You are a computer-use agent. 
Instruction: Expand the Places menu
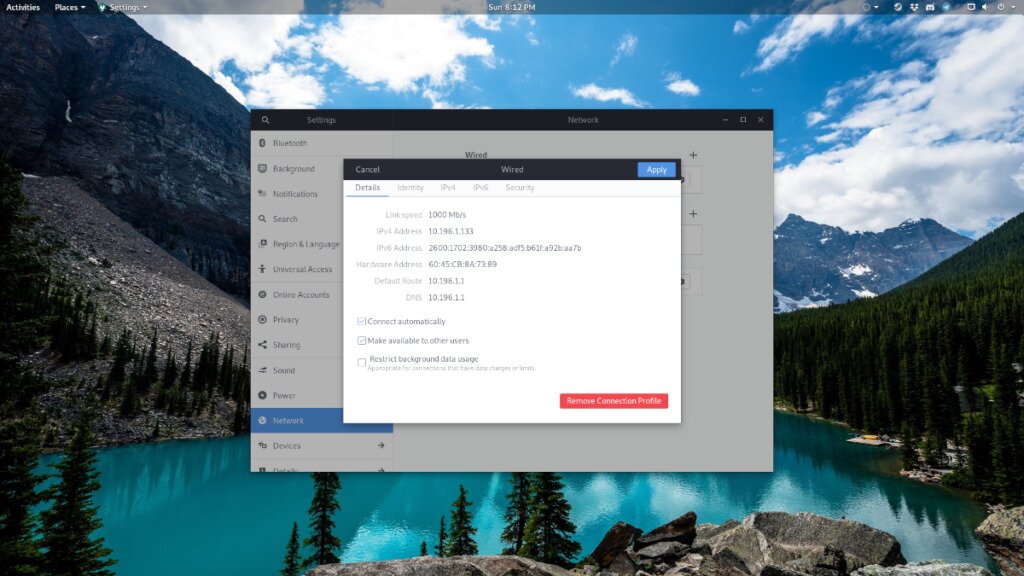69,6
